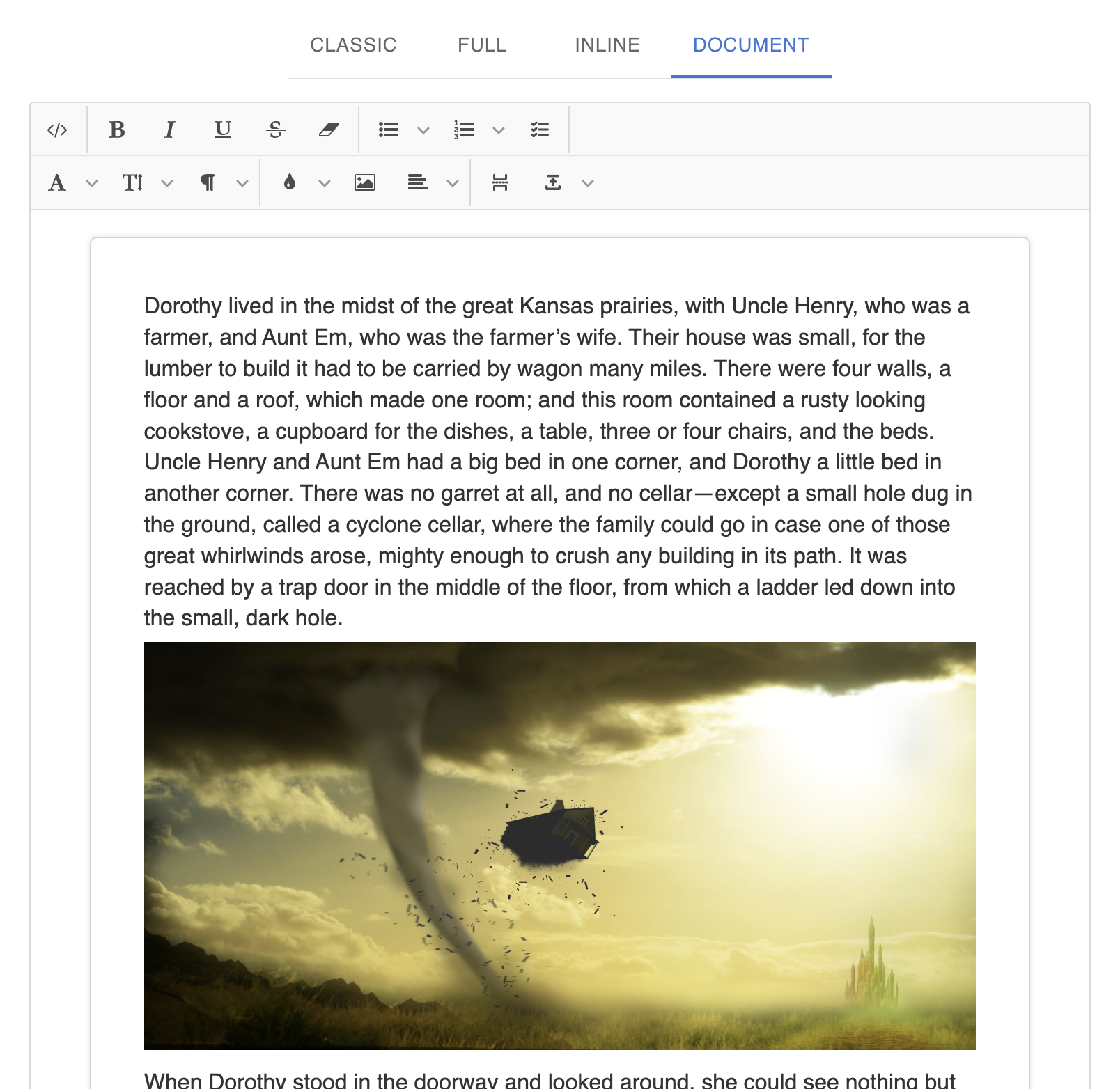
Task: Click the text 'the small, dark hole.'
Action: pos(243,618)
